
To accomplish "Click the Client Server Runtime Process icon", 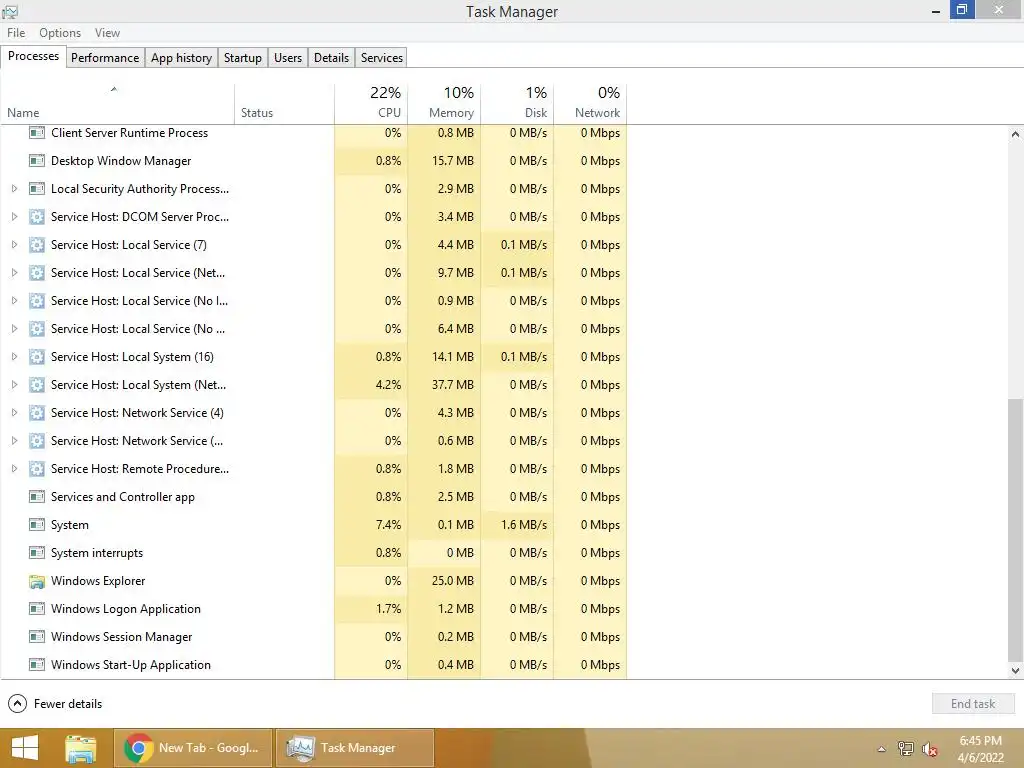I will (x=37, y=133).
